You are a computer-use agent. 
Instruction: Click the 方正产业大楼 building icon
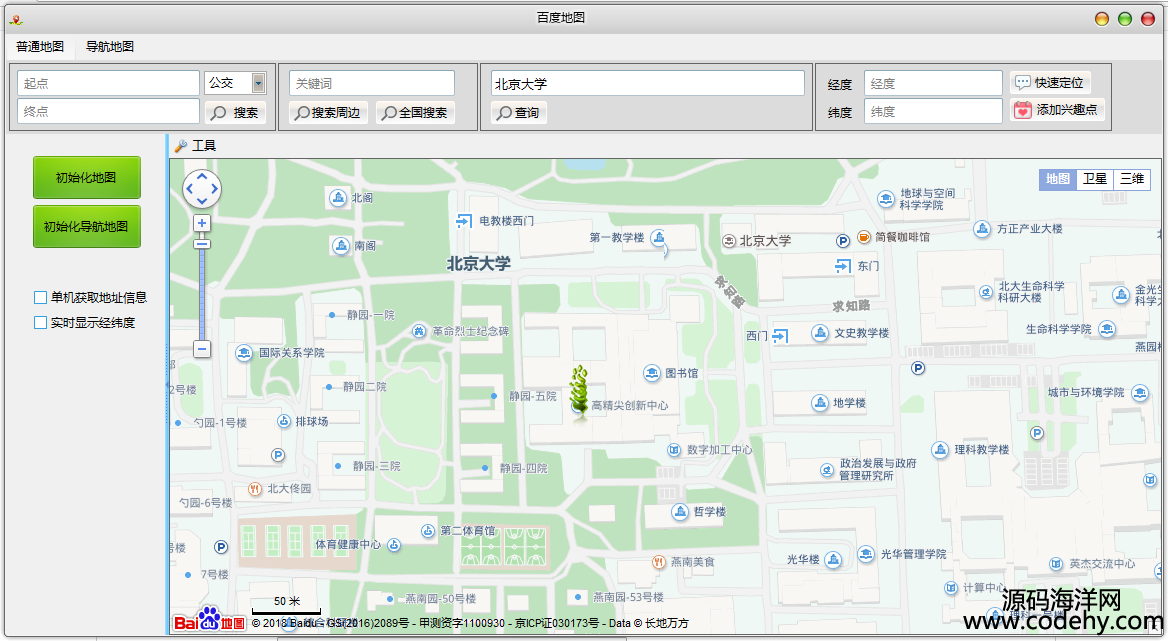click(982, 229)
